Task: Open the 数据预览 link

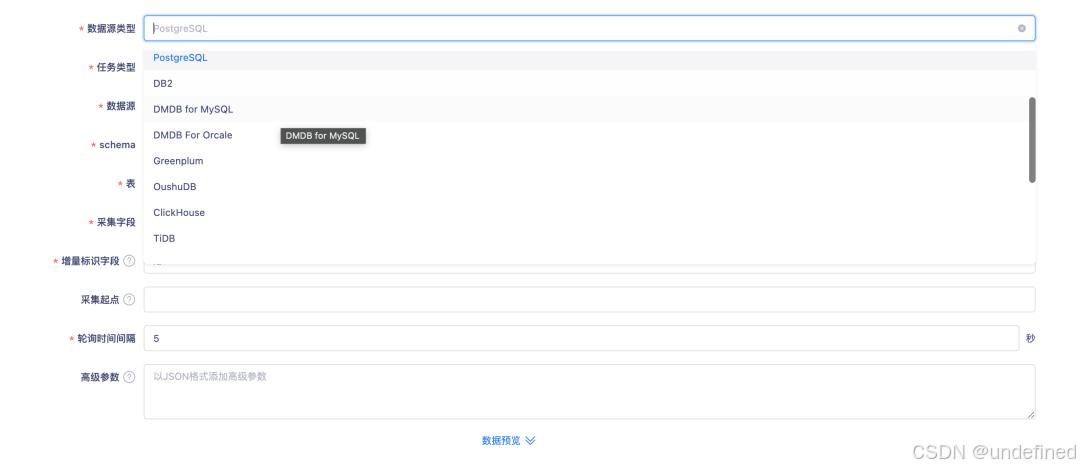Action: tap(501, 441)
